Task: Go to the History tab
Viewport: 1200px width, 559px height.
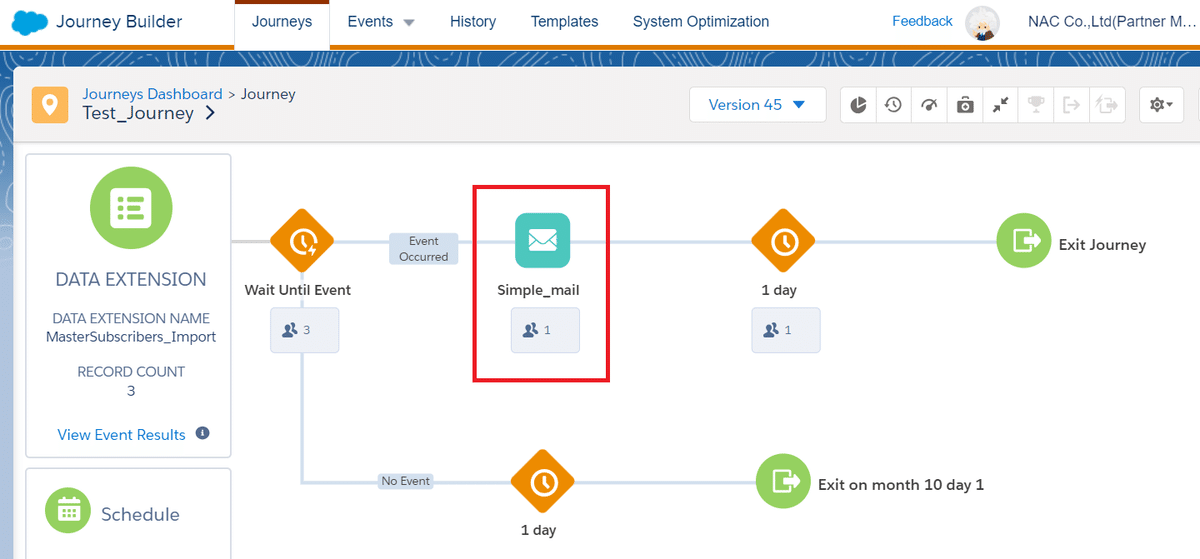Action: pyautogui.click(x=473, y=21)
